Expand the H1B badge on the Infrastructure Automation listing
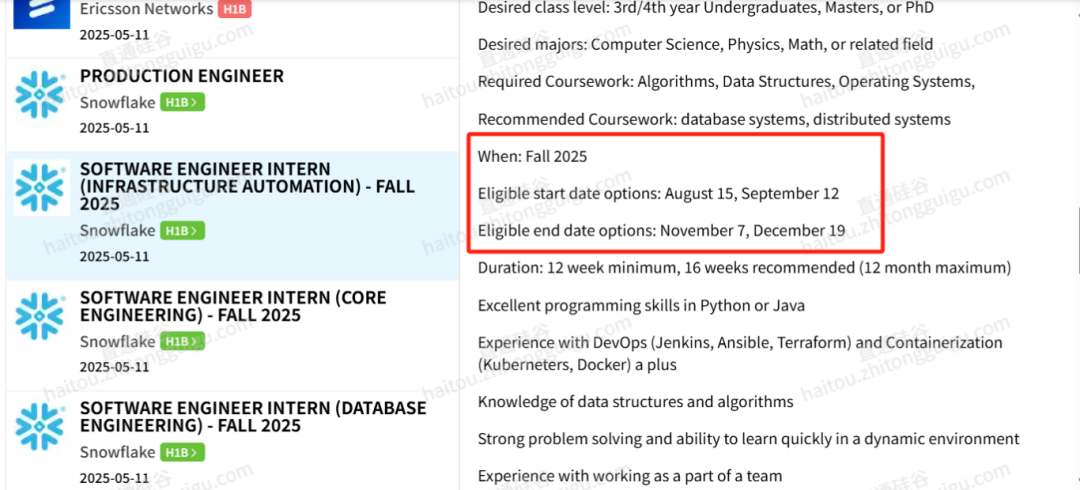 pos(183,231)
